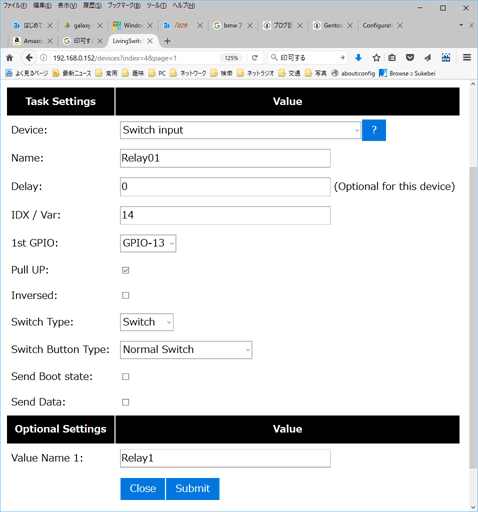The width and height of the screenshot is (478, 512).
Task: Go back with the back arrow
Action: pyautogui.click(x=29, y=58)
